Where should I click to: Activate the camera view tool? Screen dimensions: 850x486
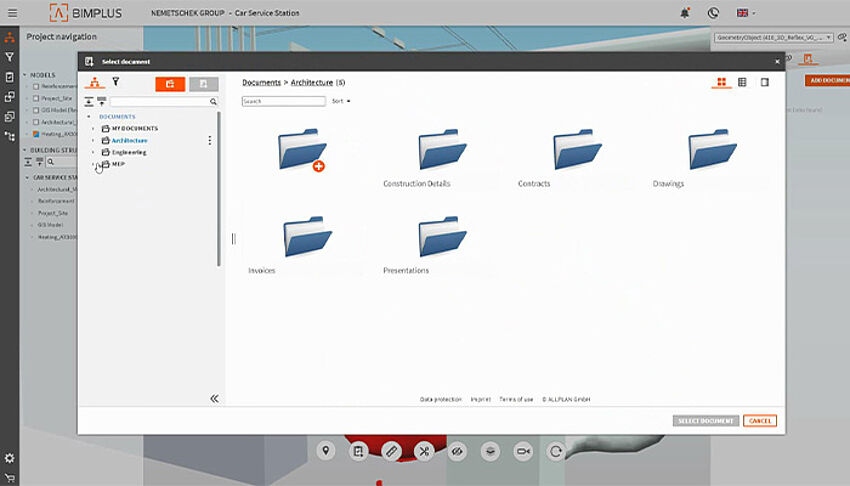pos(522,451)
